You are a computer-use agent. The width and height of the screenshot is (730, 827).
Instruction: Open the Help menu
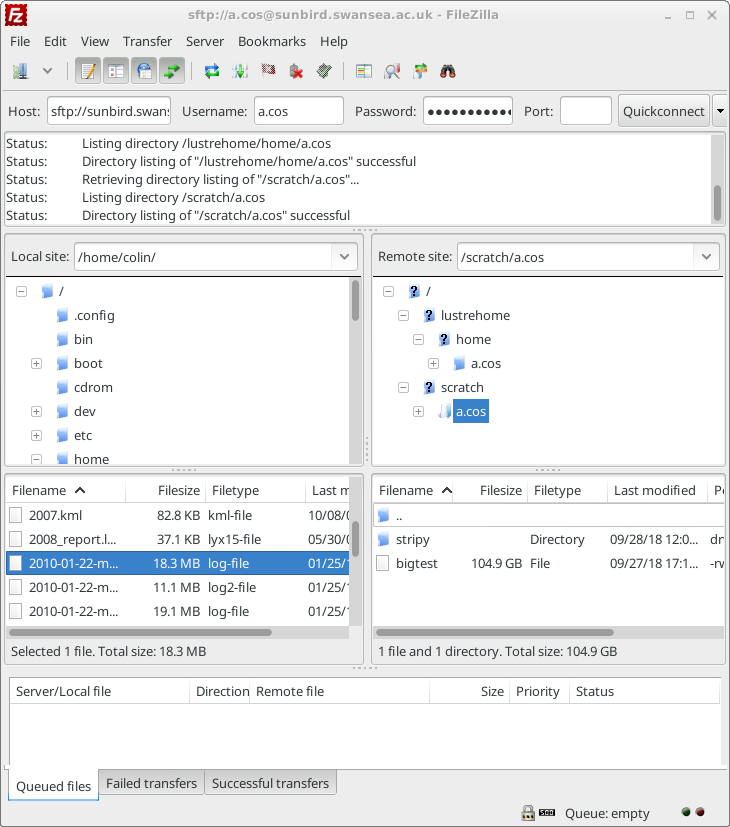[x=333, y=42]
